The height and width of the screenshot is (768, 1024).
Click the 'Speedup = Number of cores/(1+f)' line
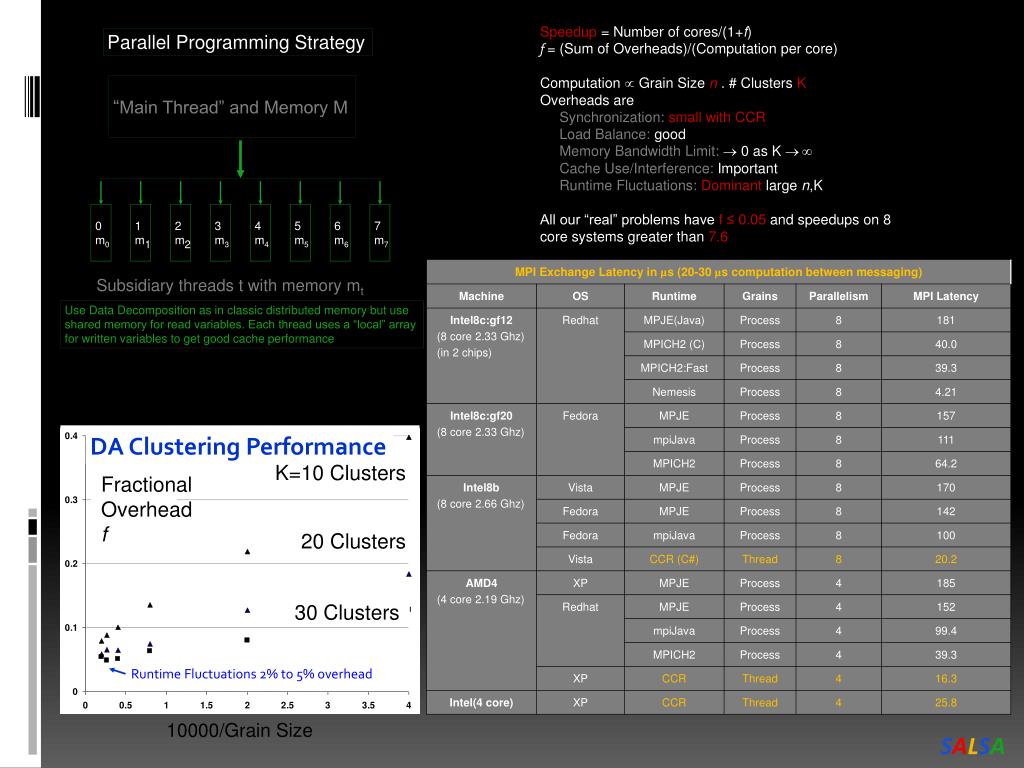[x=645, y=32]
